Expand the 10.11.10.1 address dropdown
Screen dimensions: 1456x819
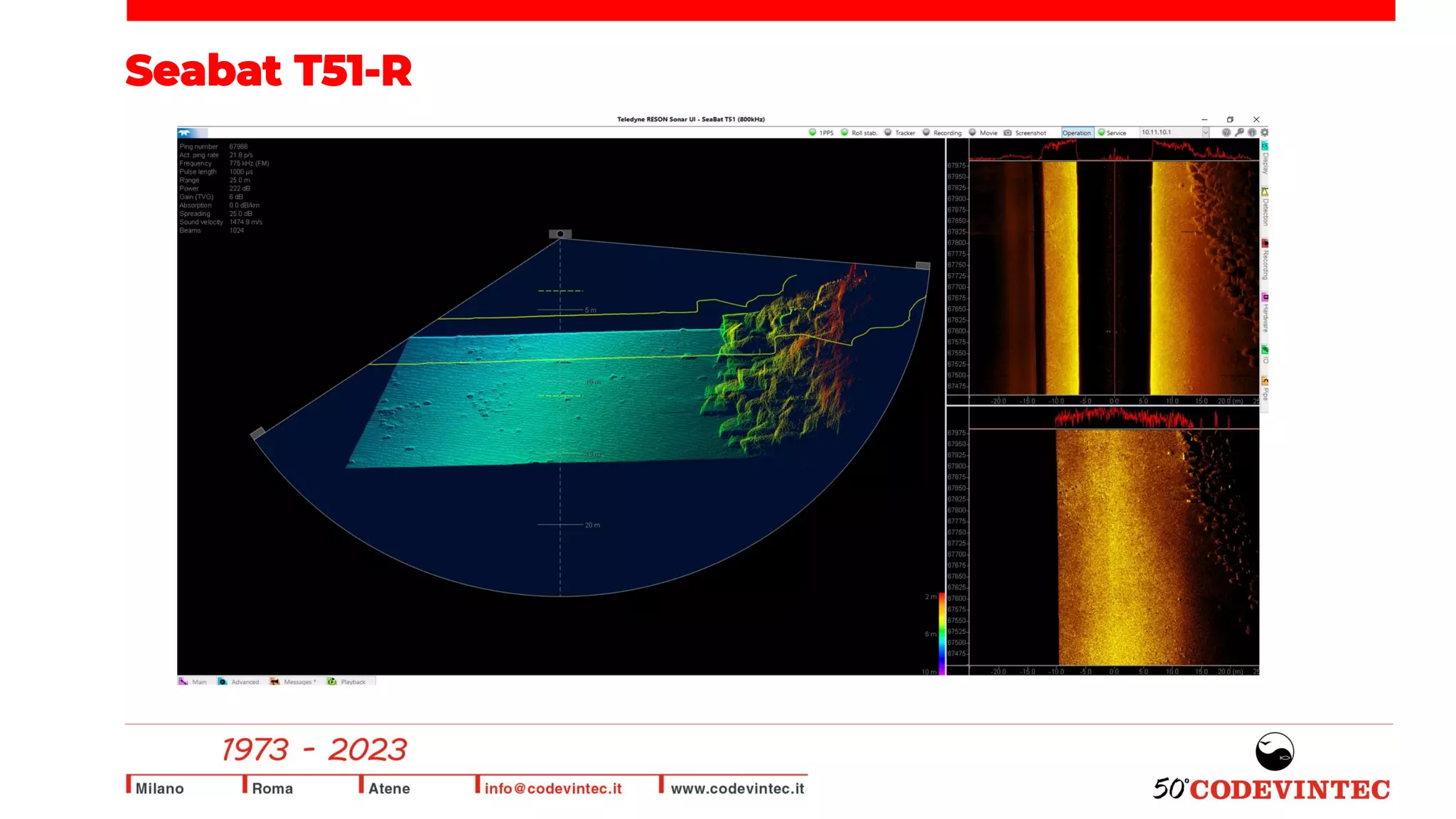tap(1205, 132)
